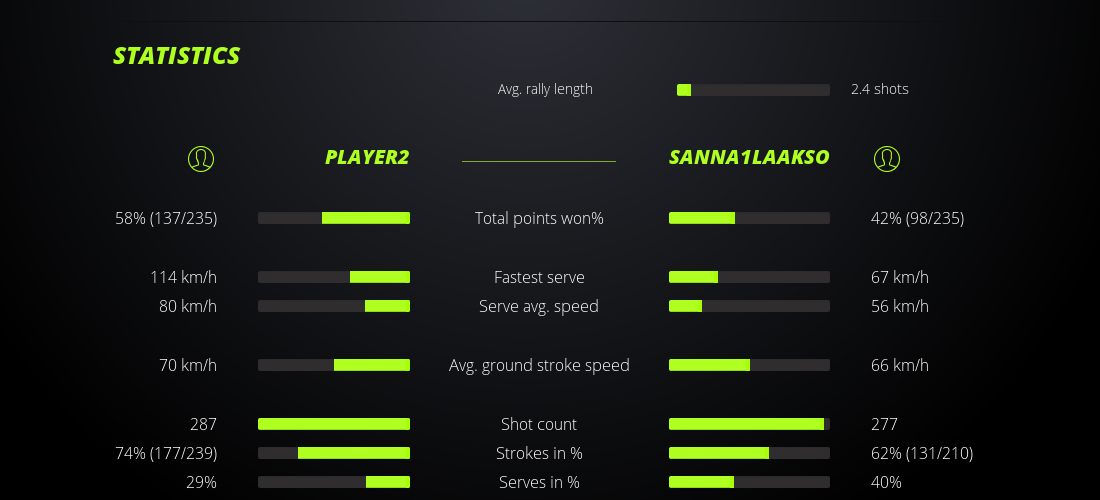Click Player2's Fastest serve bar
Screen dimensions: 1100x500
[x=334, y=277]
